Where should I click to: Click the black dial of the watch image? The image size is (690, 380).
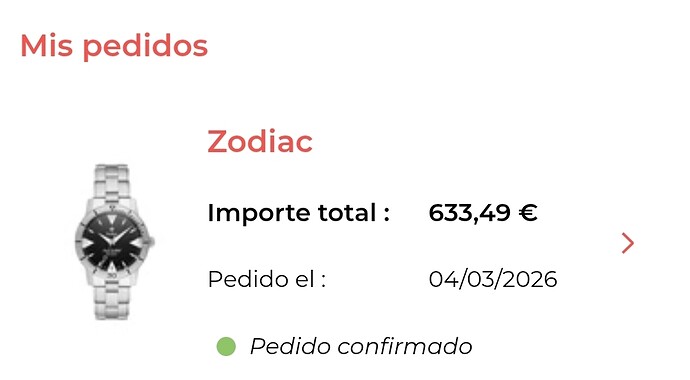[x=113, y=241]
